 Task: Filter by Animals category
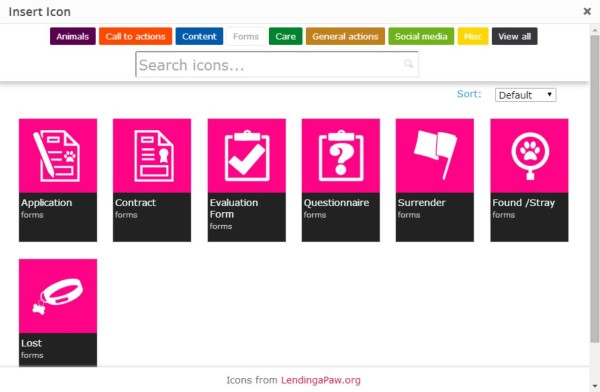73,36
